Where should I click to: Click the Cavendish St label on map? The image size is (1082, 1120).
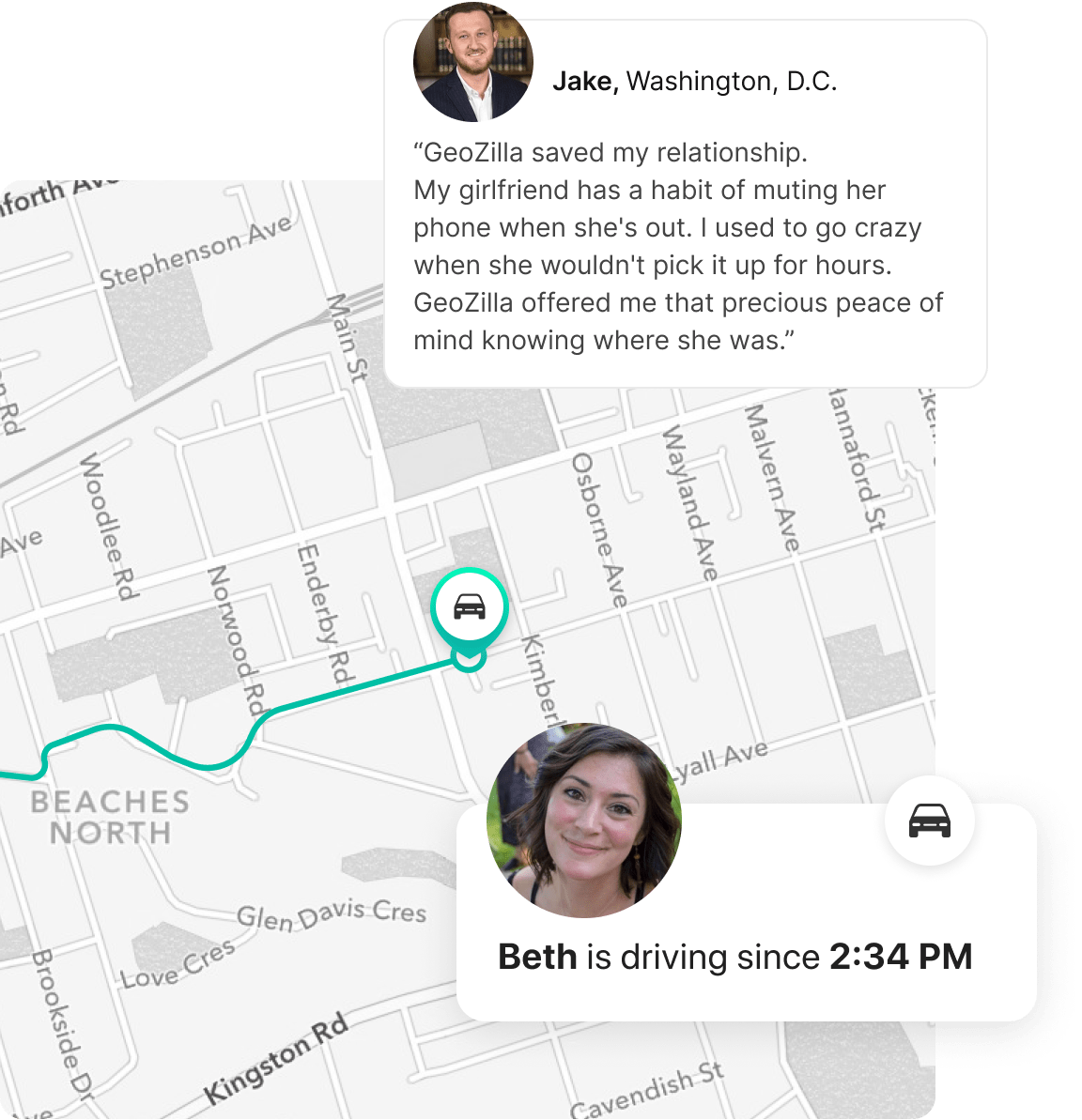[647, 1091]
